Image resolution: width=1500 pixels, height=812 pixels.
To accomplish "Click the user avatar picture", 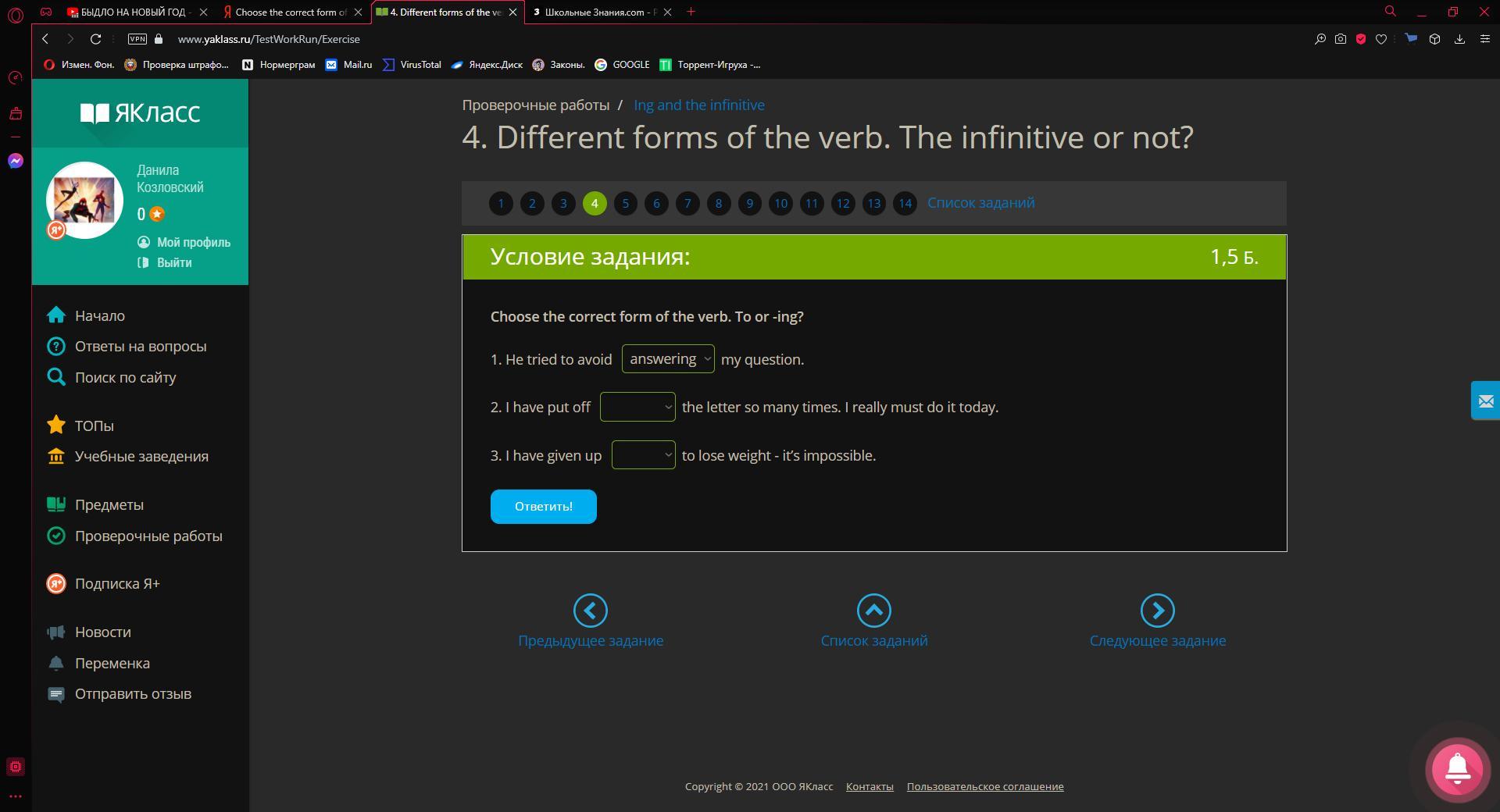I will 84,200.
